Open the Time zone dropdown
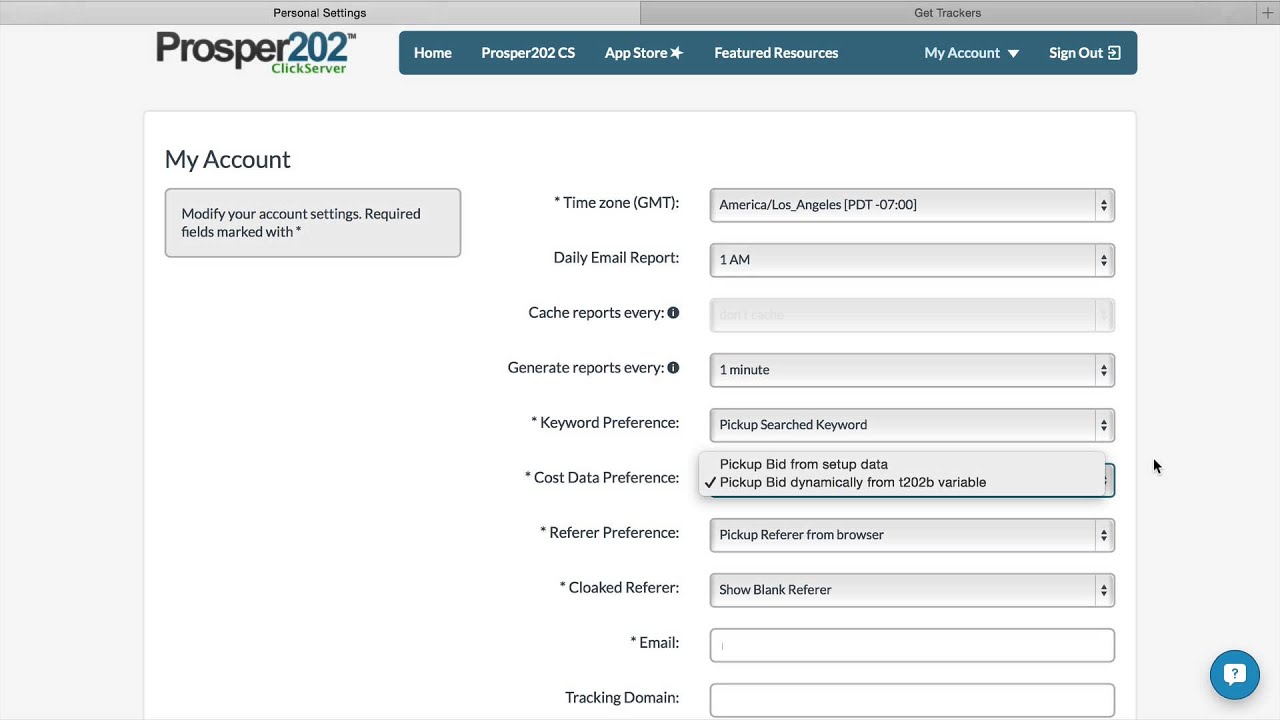This screenshot has height=720, width=1280. coord(912,205)
